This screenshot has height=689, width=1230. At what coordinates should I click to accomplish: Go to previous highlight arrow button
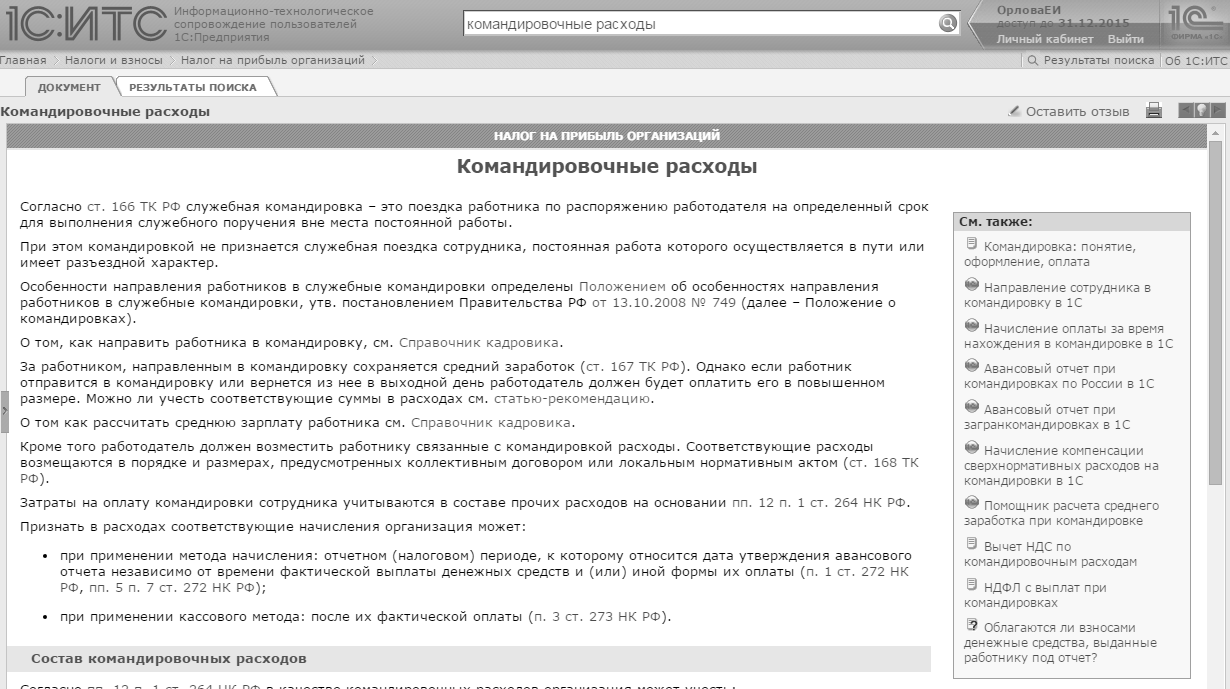point(1186,111)
